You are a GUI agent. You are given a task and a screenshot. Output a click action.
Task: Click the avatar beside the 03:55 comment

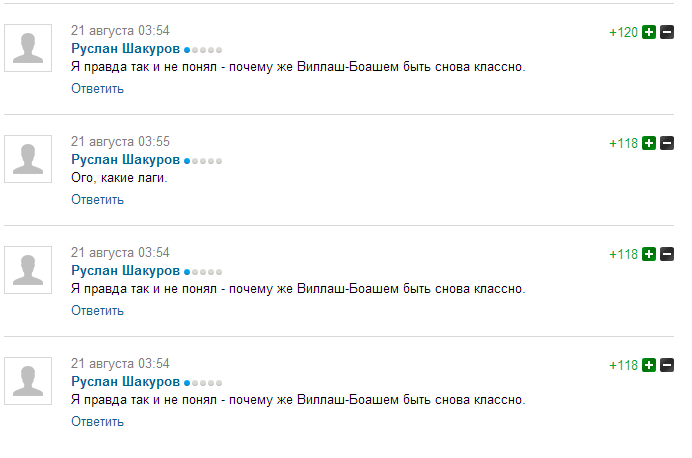(28, 159)
